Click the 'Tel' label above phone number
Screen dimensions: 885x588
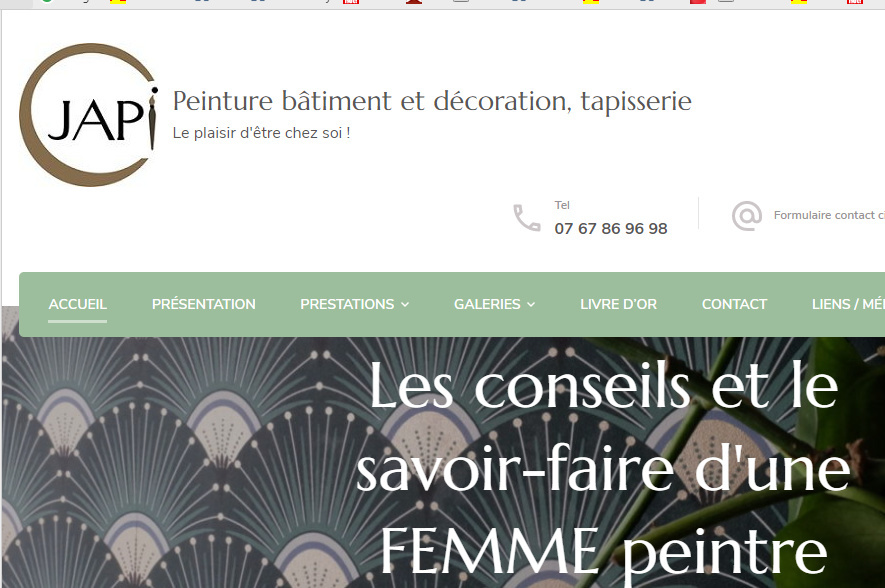point(562,205)
